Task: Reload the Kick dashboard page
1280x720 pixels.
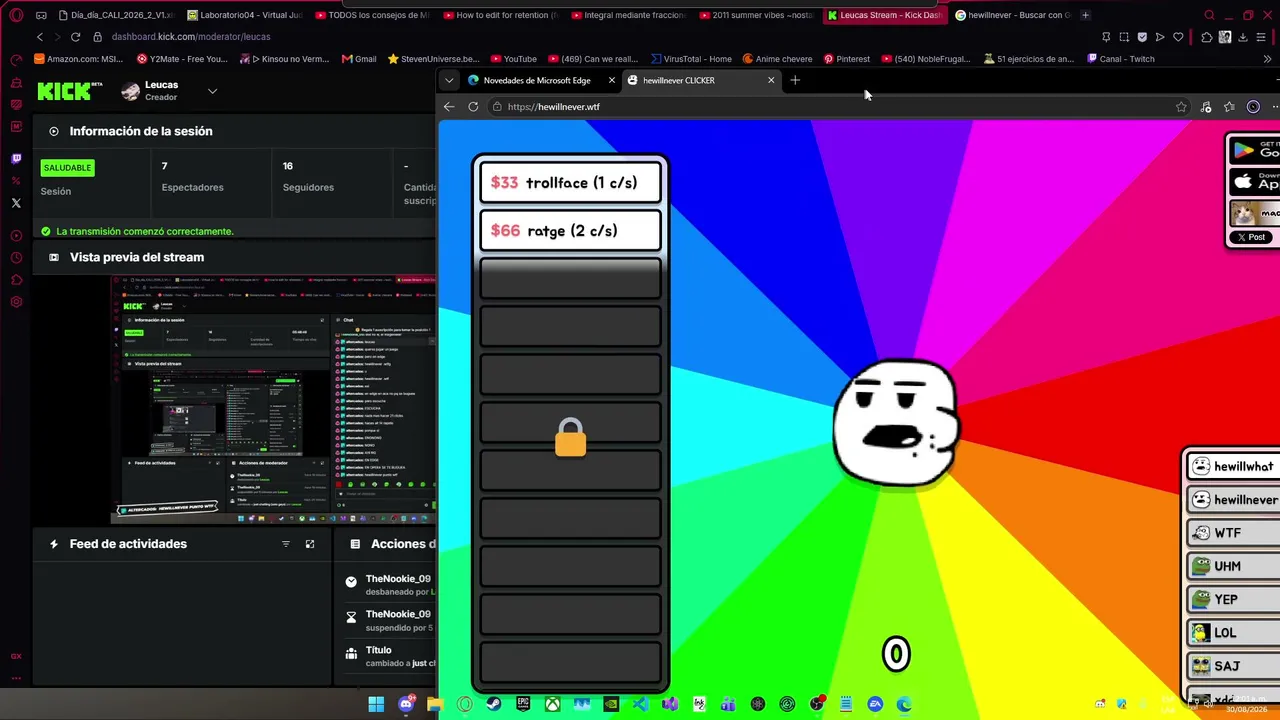Action: pos(75,37)
